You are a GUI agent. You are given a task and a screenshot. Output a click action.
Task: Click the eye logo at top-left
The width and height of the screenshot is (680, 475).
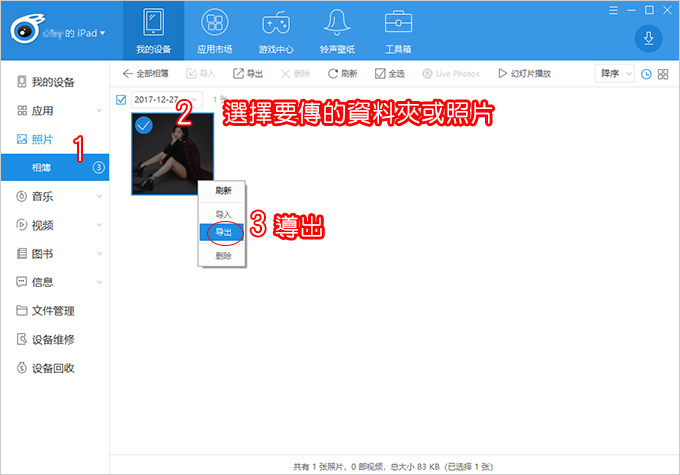click(26, 29)
